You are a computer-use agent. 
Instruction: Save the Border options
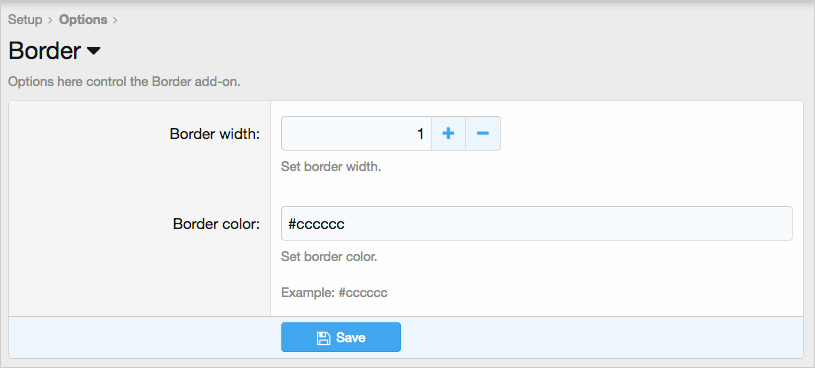pos(341,337)
